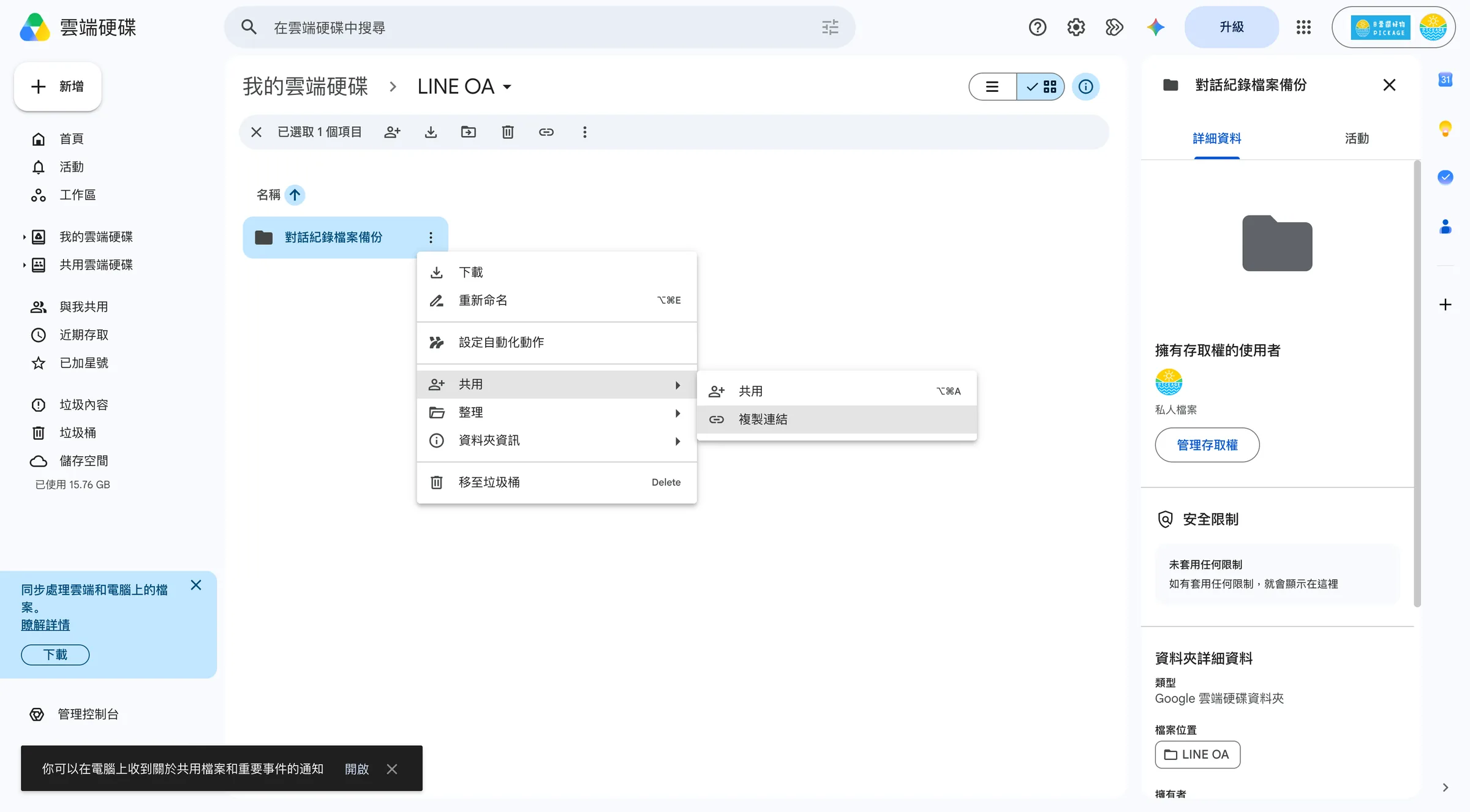Open the Keep side panel icon
Image resolution: width=1470 pixels, height=812 pixels.
point(1445,128)
